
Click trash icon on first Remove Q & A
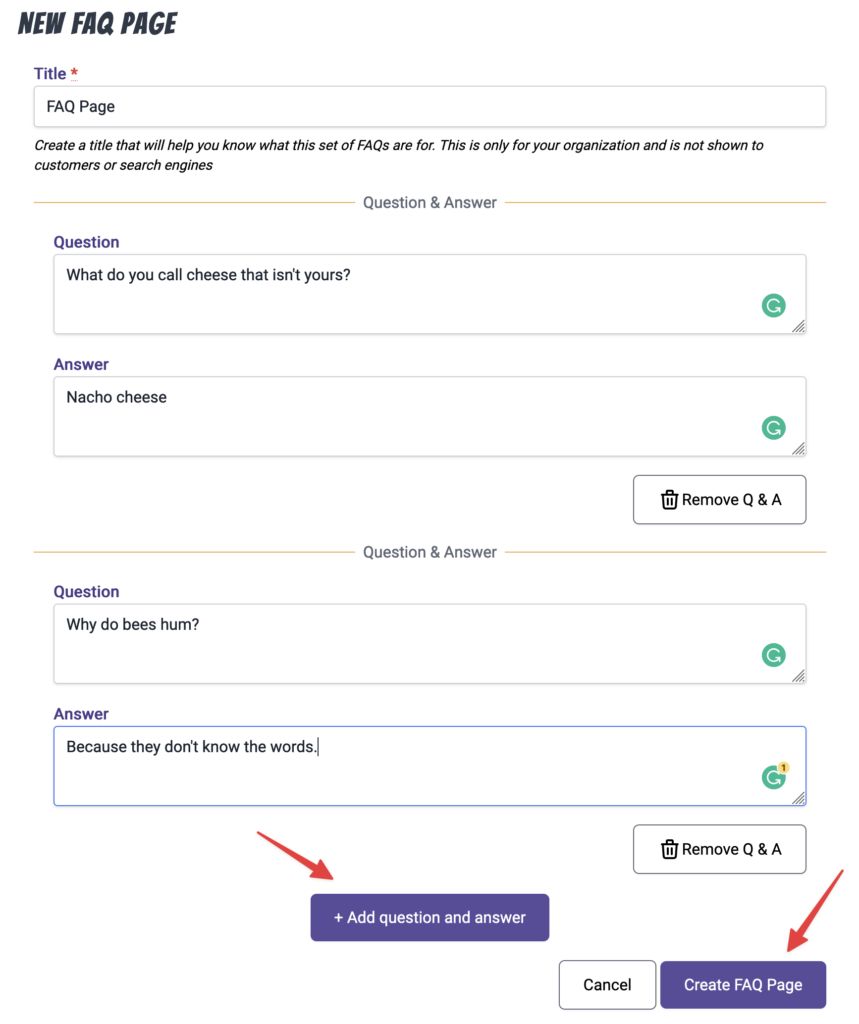click(x=669, y=500)
